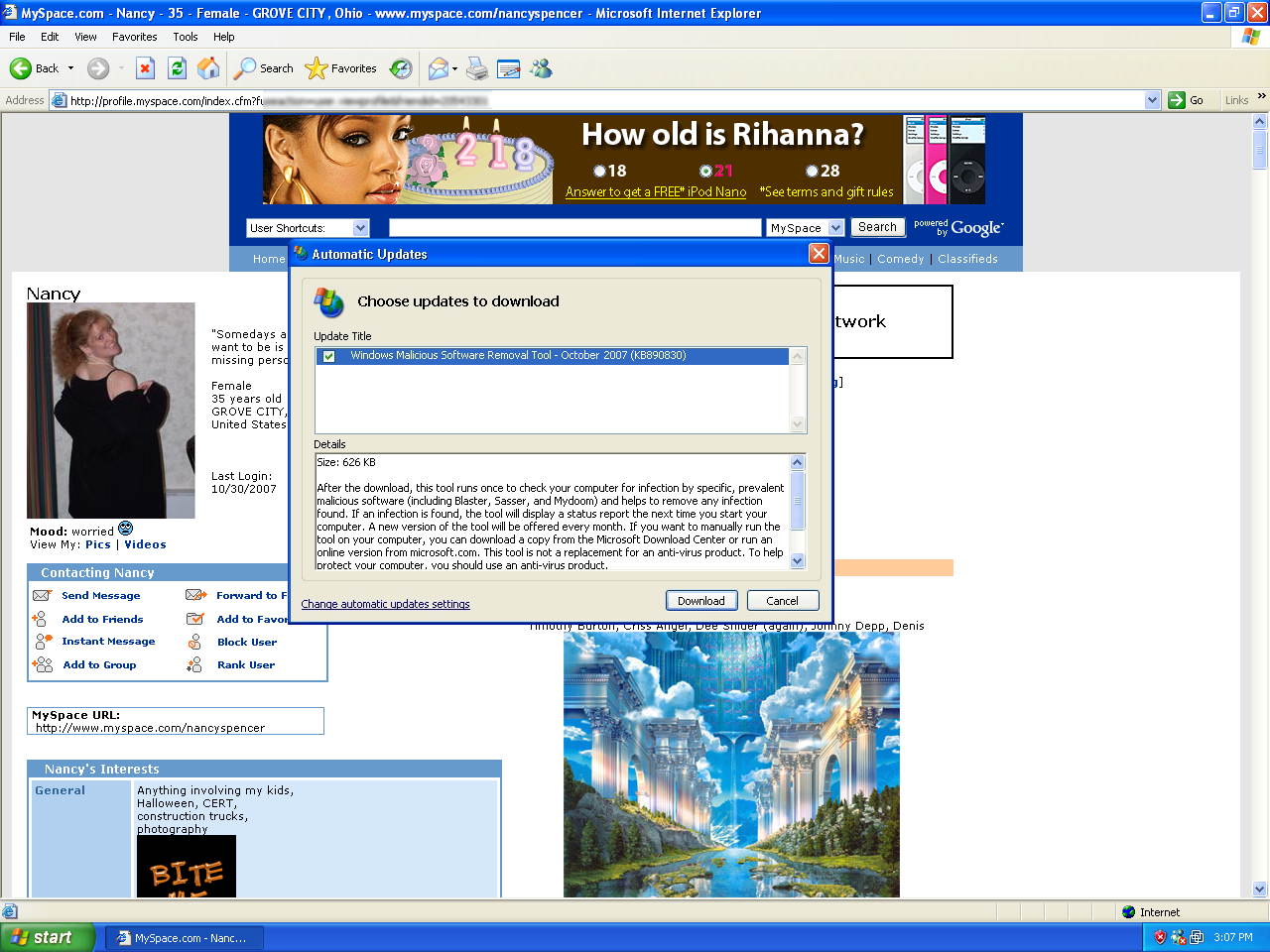The image size is (1270, 952).
Task: Open the Mail button dropdown arrow
Action: coord(454,68)
